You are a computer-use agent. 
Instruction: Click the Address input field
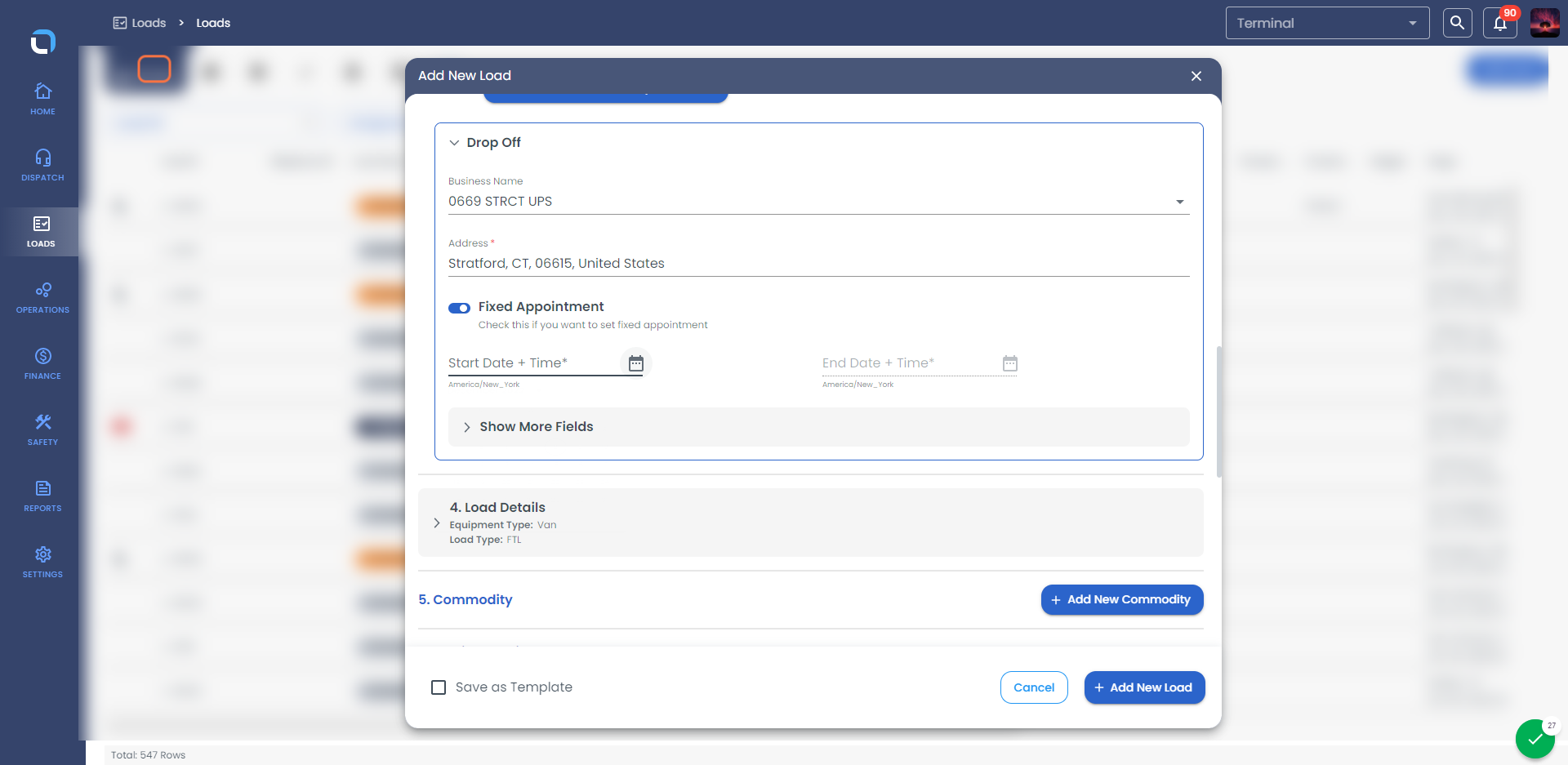coord(818,264)
